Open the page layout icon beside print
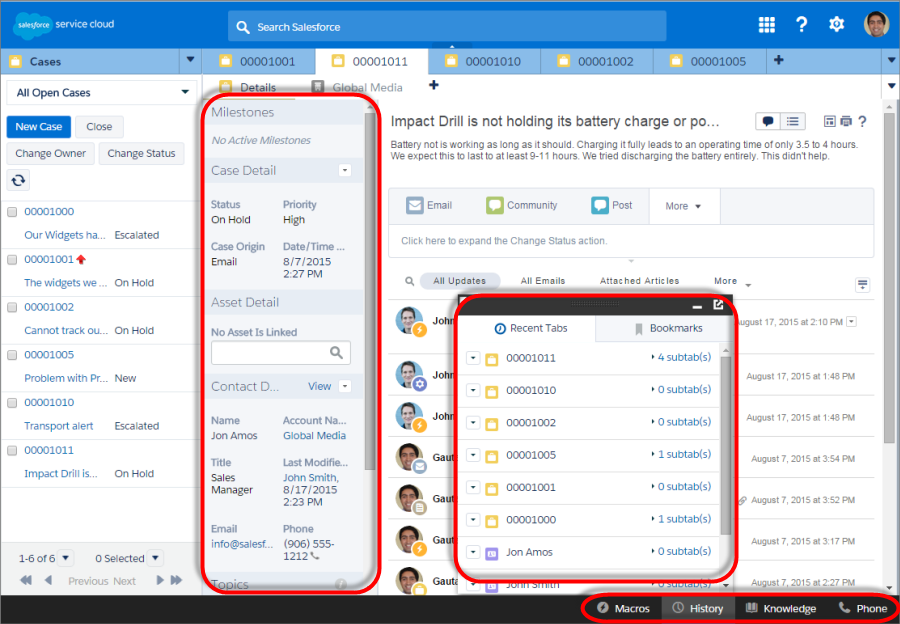900x624 pixels. click(x=829, y=121)
